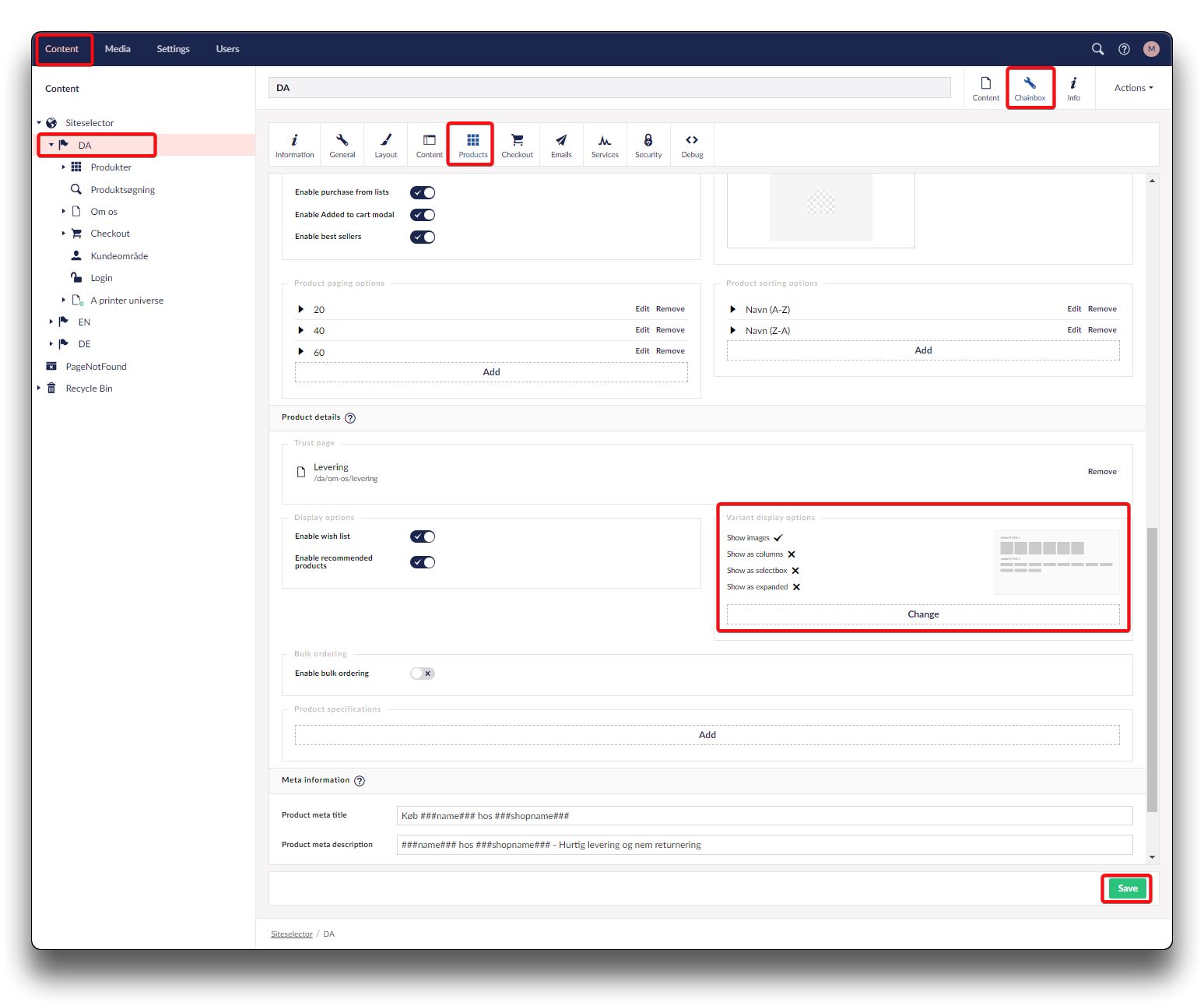Enable bulk ordering toggle
This screenshot has height=1006, width=1204.
[423, 674]
